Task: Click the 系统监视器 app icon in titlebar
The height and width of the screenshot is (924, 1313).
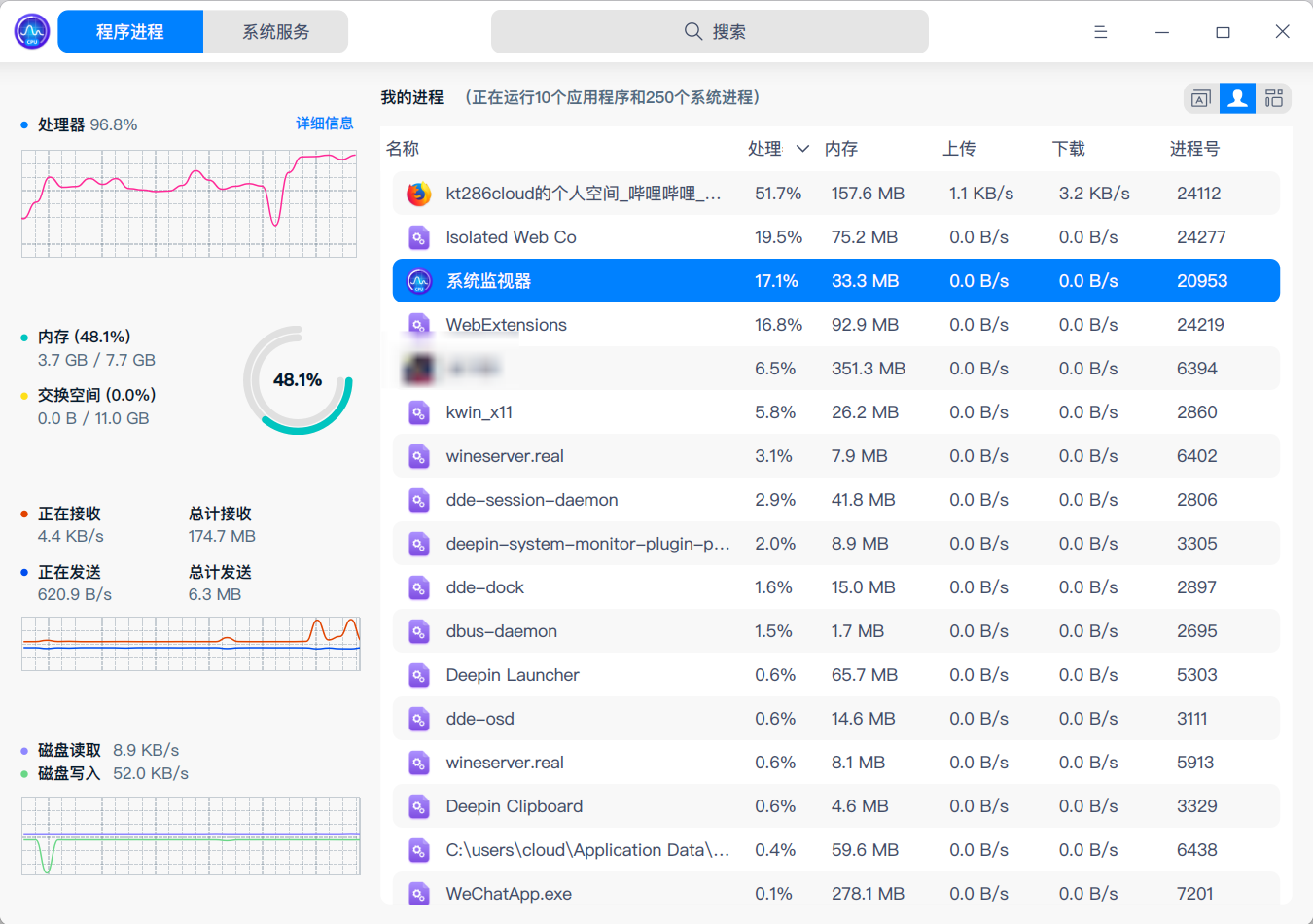Action: pos(30,31)
